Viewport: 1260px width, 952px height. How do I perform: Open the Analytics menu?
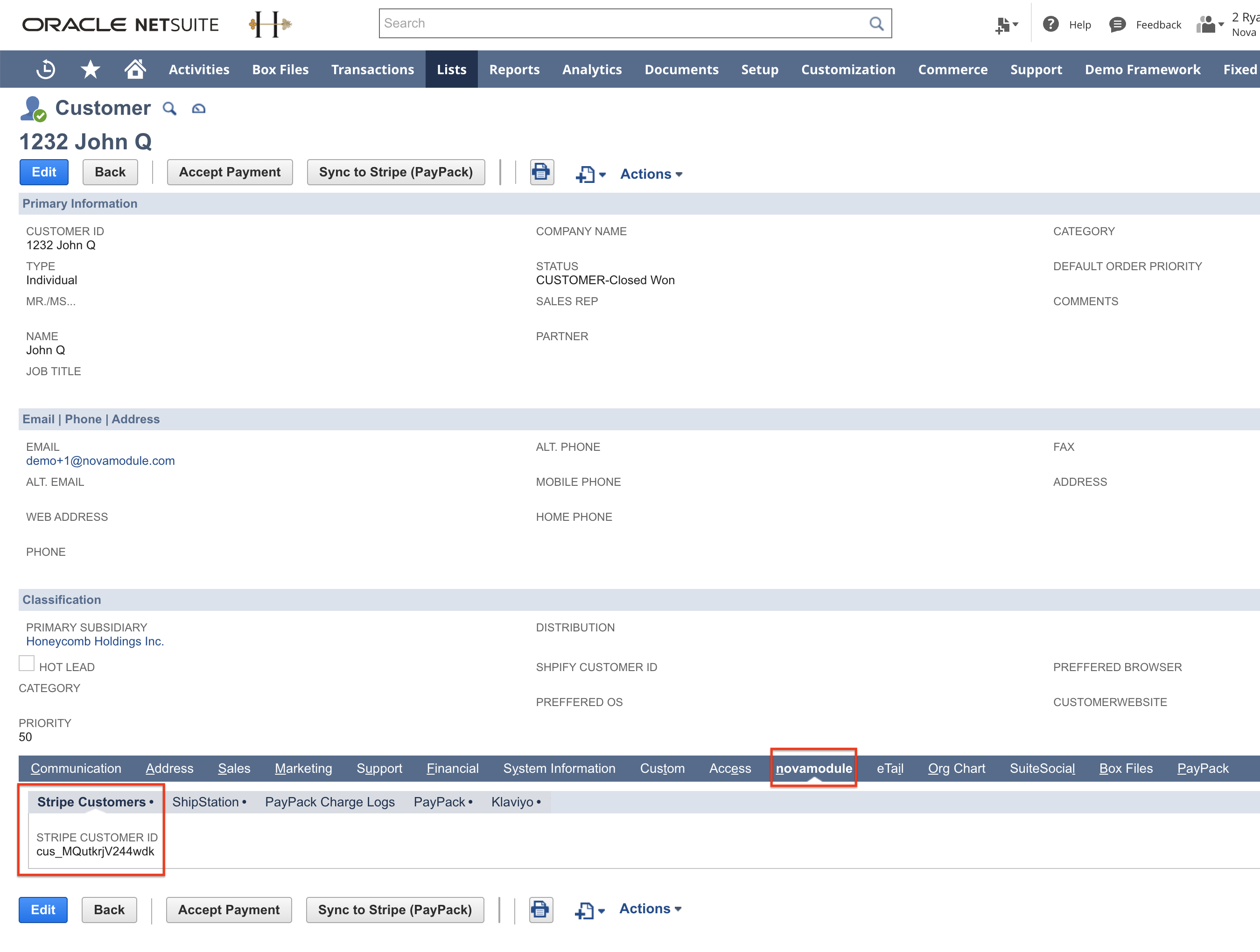592,70
